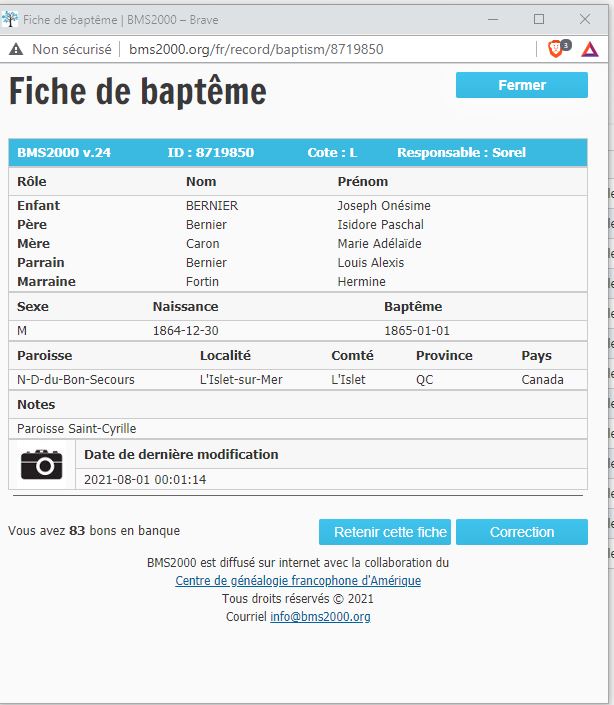Click the county value L'Islet
Image resolution: width=614 pixels, height=705 pixels.
[348, 379]
